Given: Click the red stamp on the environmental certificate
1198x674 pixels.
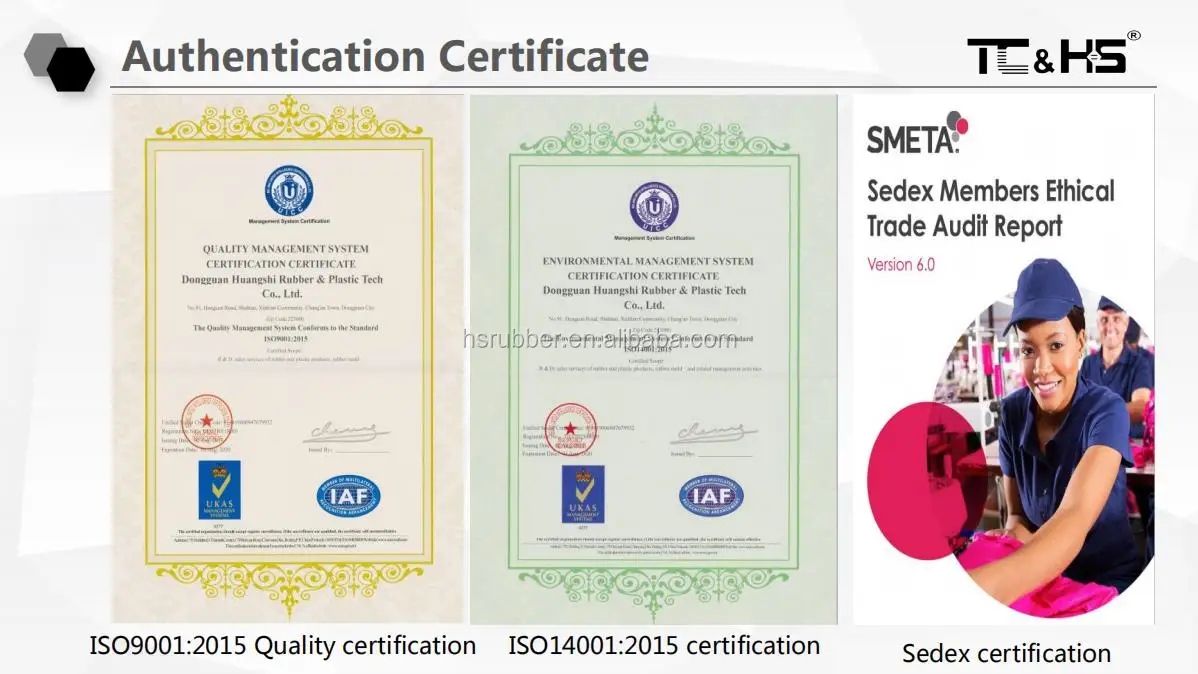Looking at the screenshot, I should click(x=571, y=429).
